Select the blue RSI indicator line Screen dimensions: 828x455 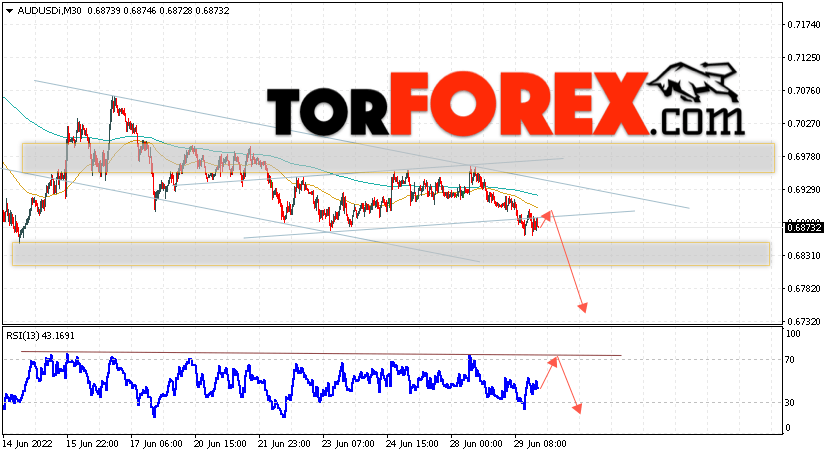click(x=271, y=385)
